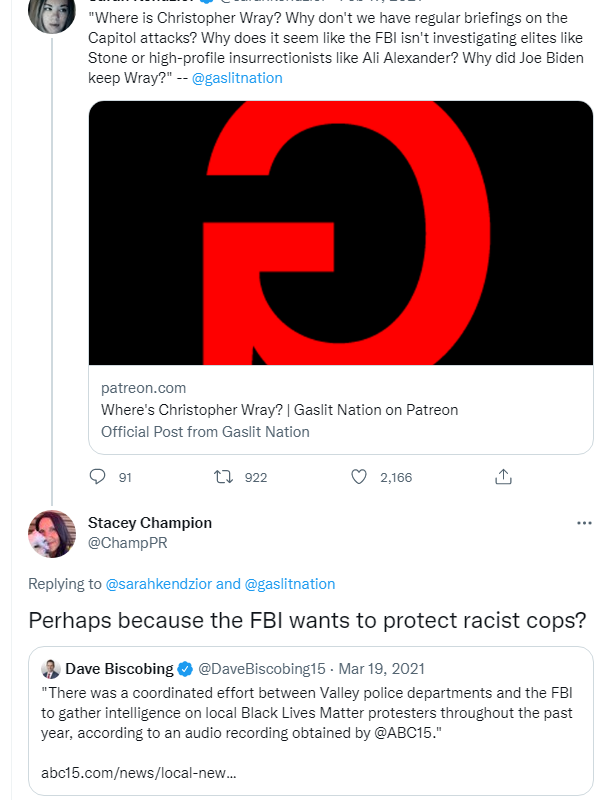Viewport: 609px width, 800px height.
Task: Open the @gaslitnation mention in tweet text
Action: pos(237,78)
